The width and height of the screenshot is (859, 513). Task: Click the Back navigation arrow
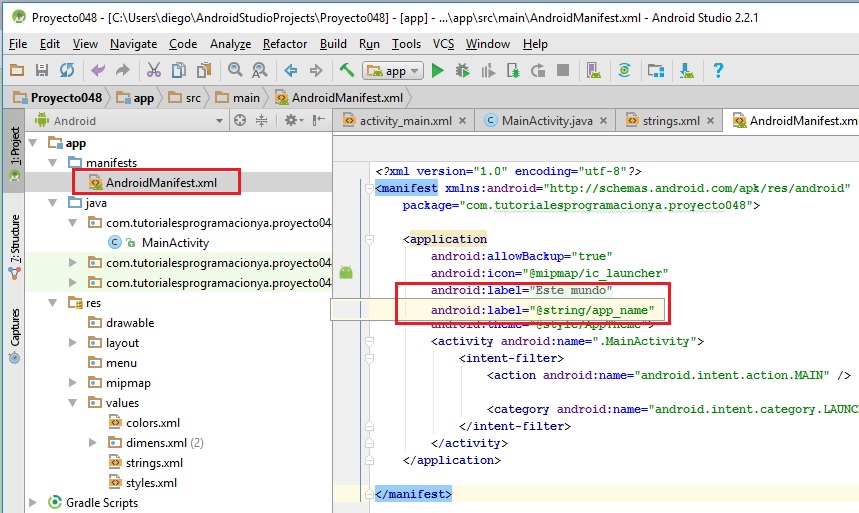pyautogui.click(x=291, y=70)
